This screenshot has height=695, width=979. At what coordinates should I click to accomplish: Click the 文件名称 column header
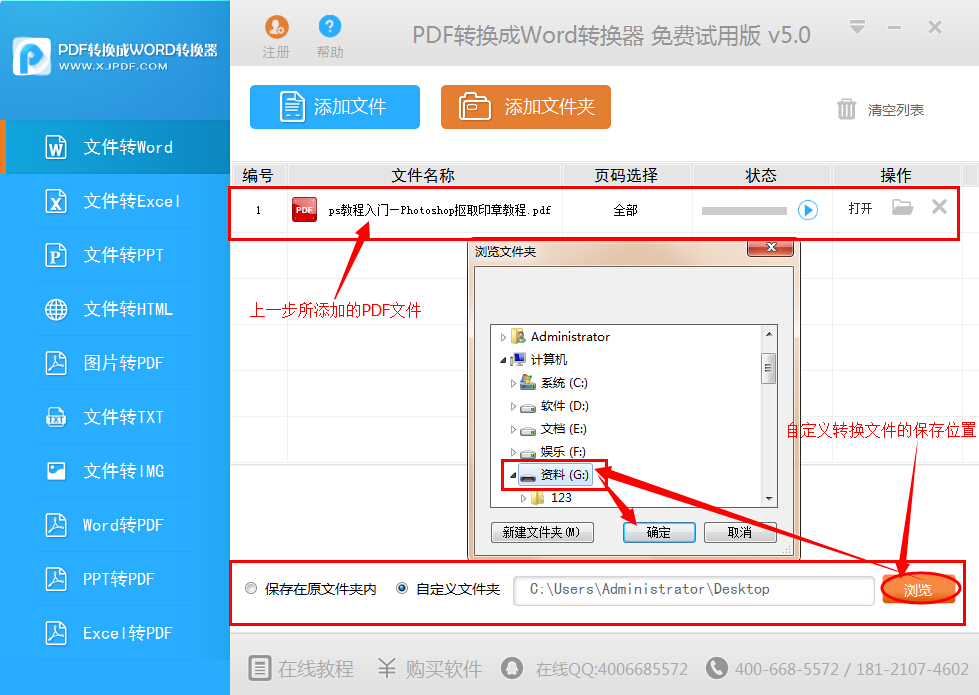tap(423, 175)
